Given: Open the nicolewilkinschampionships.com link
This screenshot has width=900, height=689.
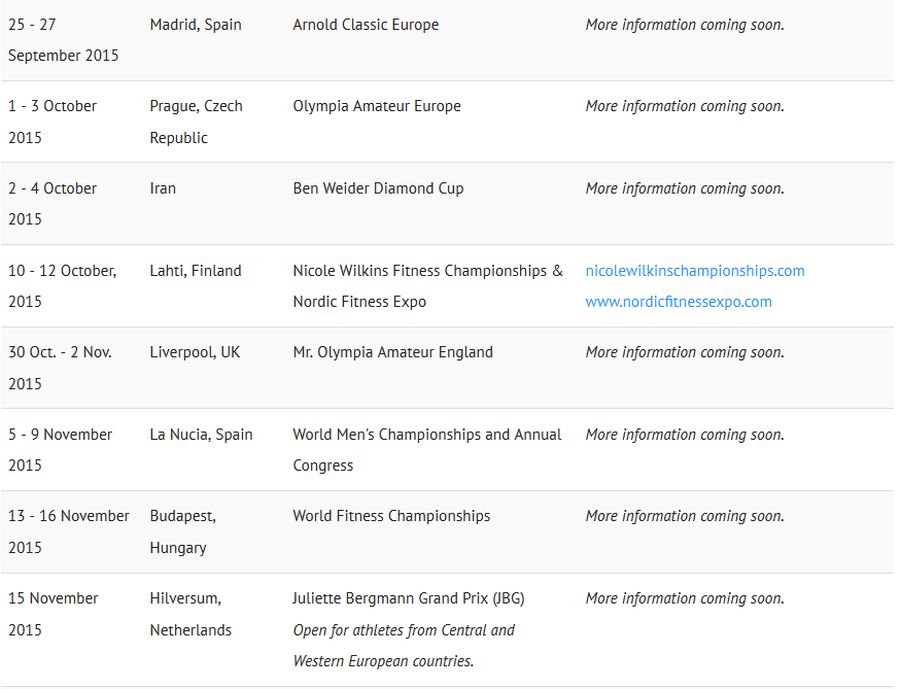Looking at the screenshot, I should (x=694, y=271).
